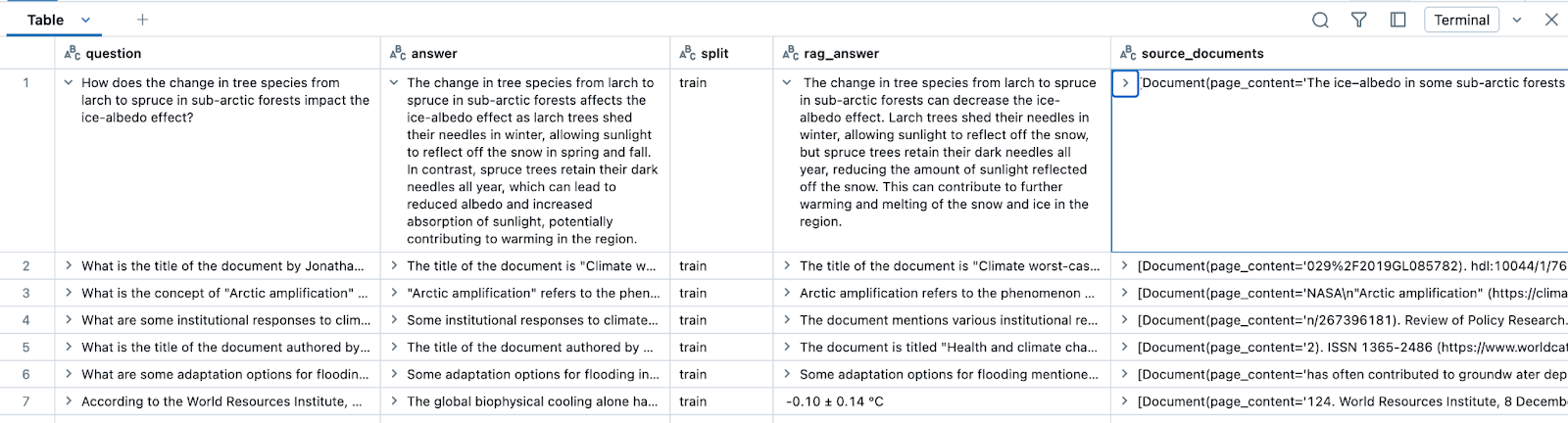The image size is (1568, 423).
Task: Click the split column type icon
Action: 687,53
